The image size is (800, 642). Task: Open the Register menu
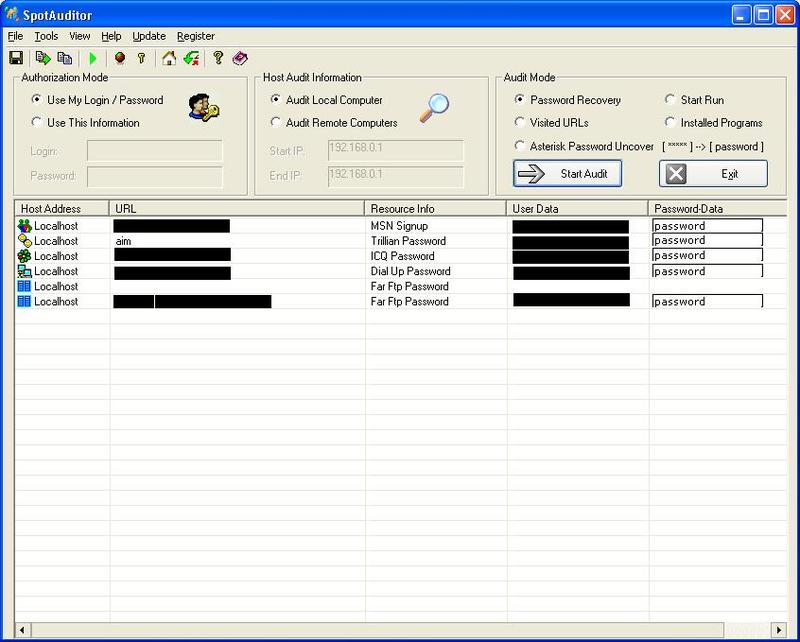point(195,36)
